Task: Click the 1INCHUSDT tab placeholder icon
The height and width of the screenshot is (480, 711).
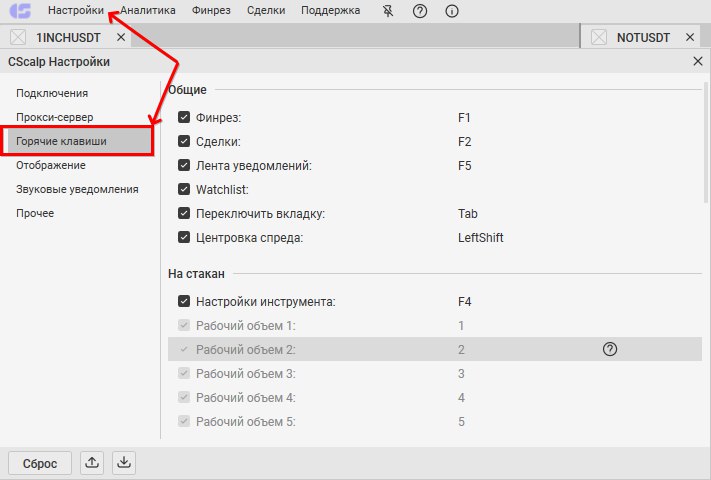Action: point(18,37)
